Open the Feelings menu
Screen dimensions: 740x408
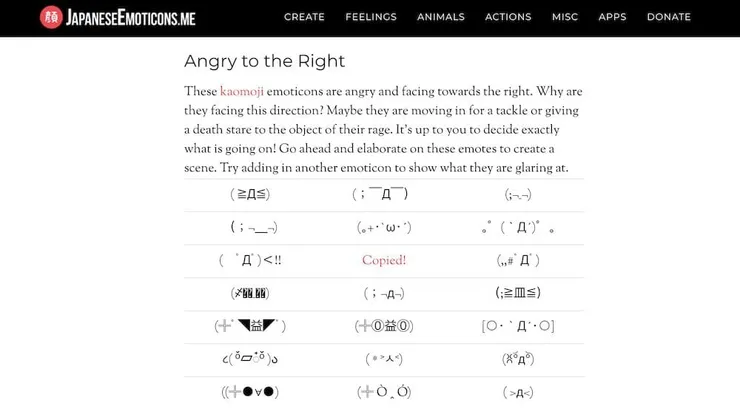coord(371,17)
